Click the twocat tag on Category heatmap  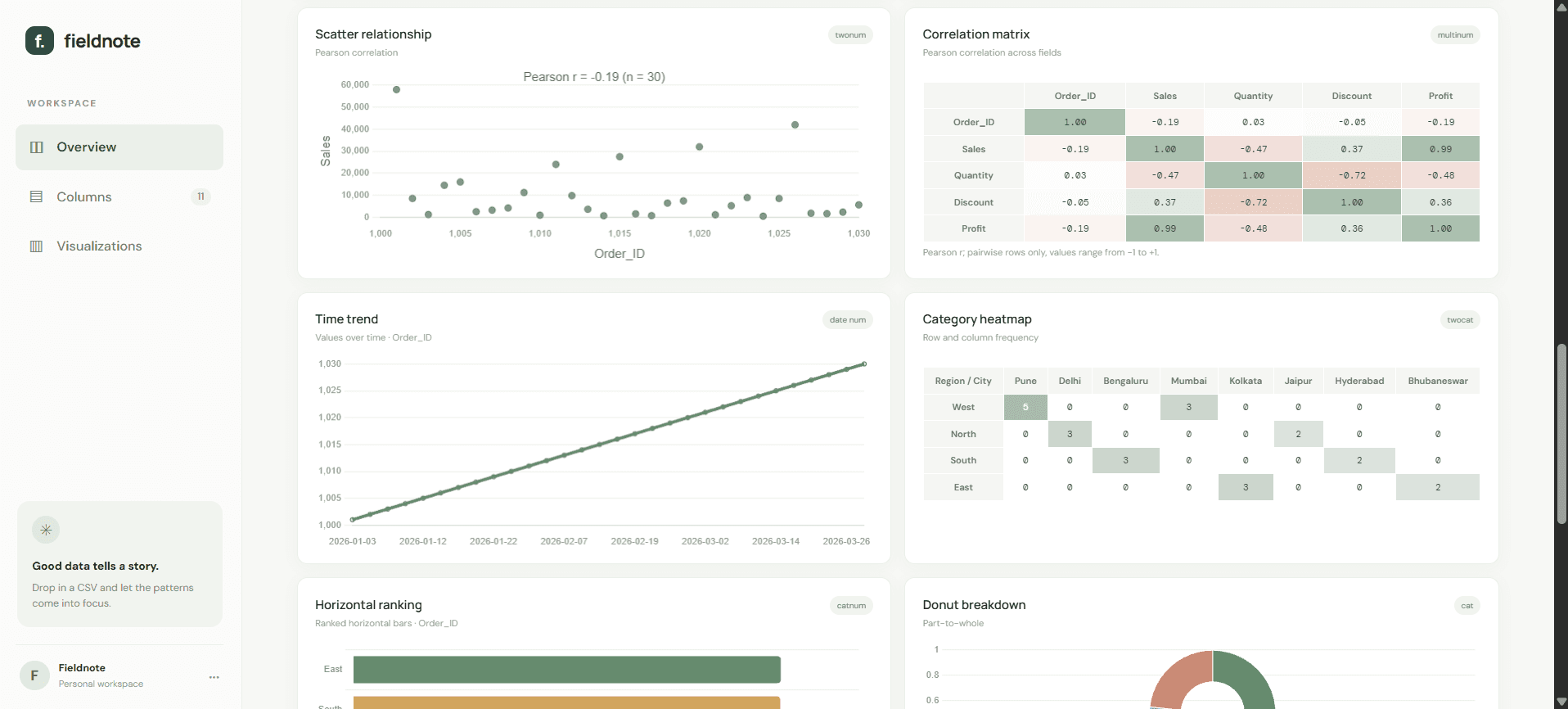click(1459, 320)
